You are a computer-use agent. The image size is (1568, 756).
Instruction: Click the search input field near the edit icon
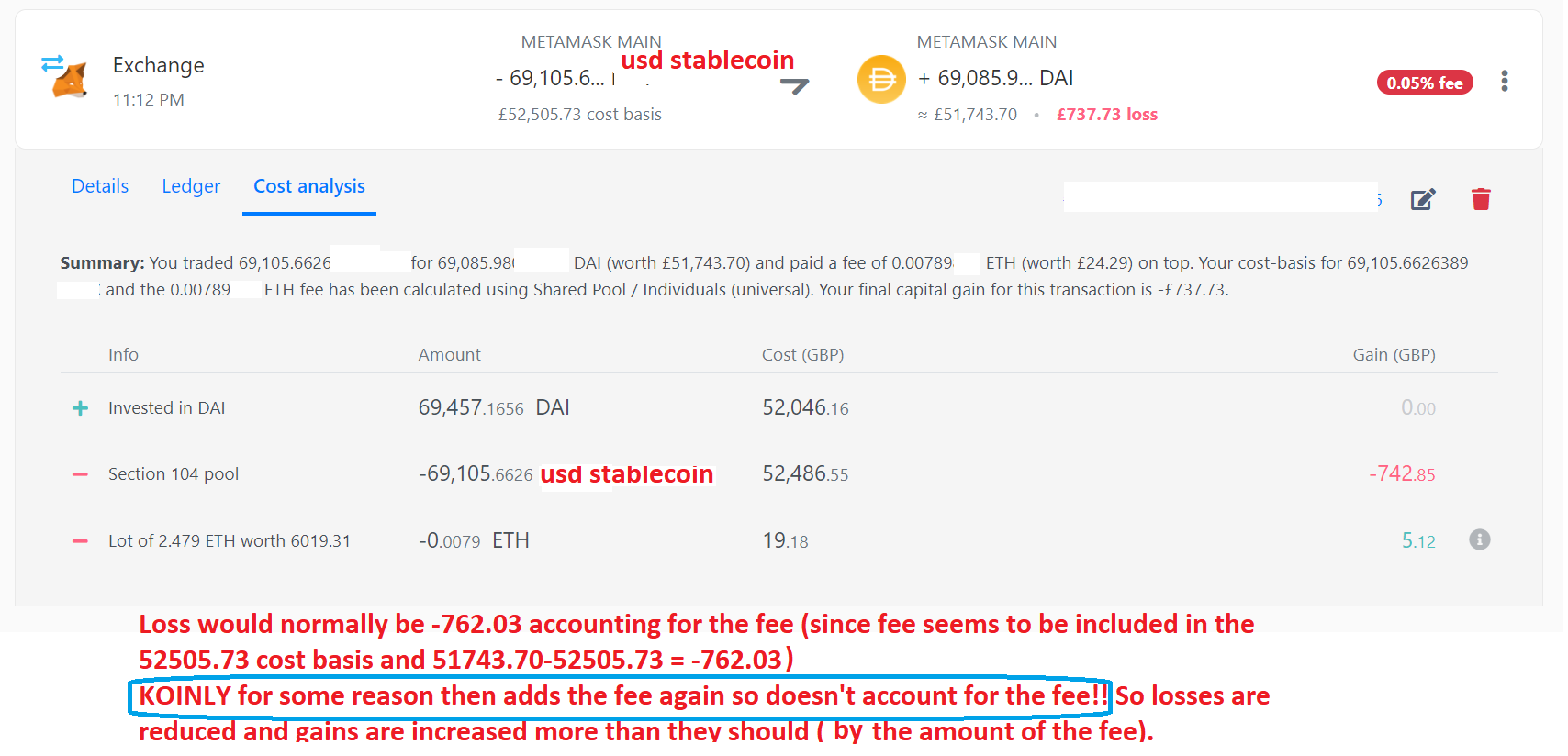coord(1221,196)
